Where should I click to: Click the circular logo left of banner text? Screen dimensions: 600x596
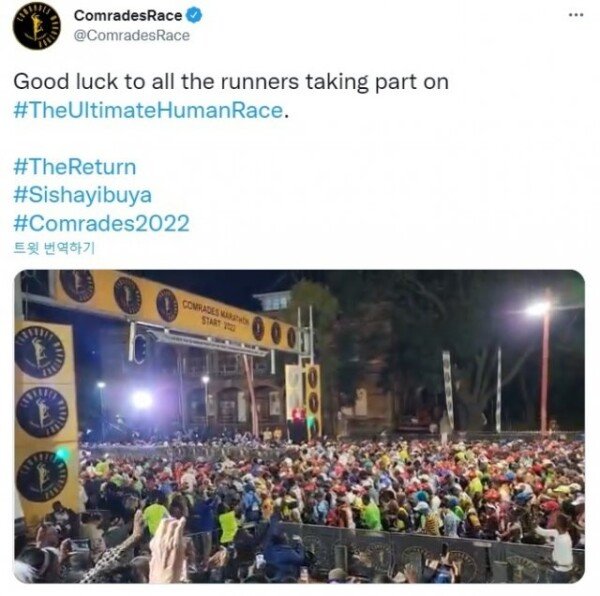click(167, 305)
